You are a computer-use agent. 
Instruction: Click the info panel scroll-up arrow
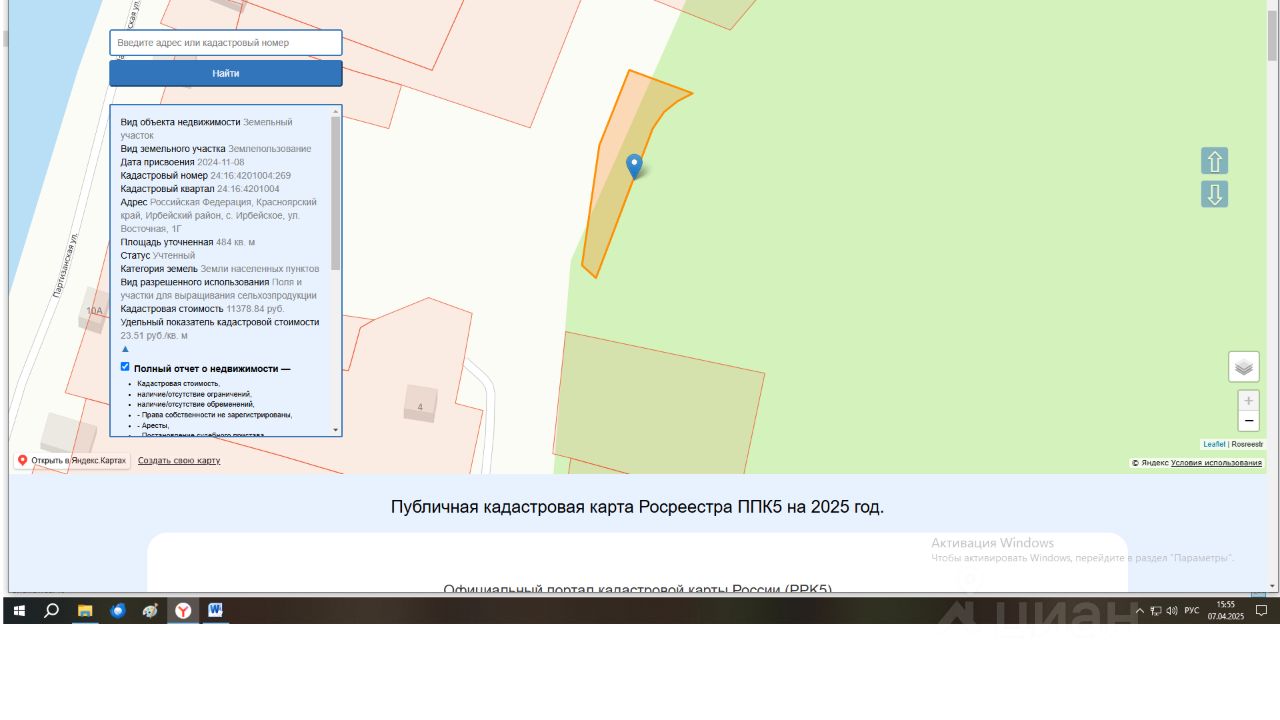pyautogui.click(x=336, y=111)
